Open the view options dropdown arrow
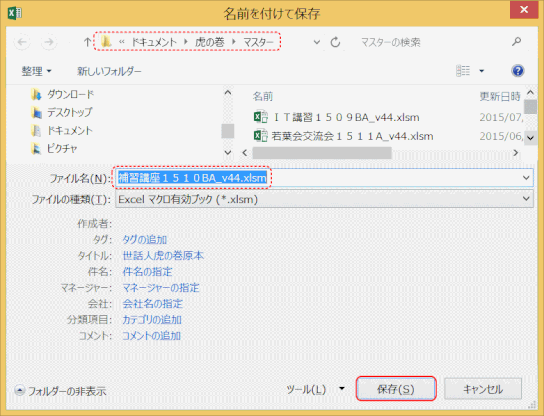This screenshot has height=416, width=544. pyautogui.click(x=482, y=71)
